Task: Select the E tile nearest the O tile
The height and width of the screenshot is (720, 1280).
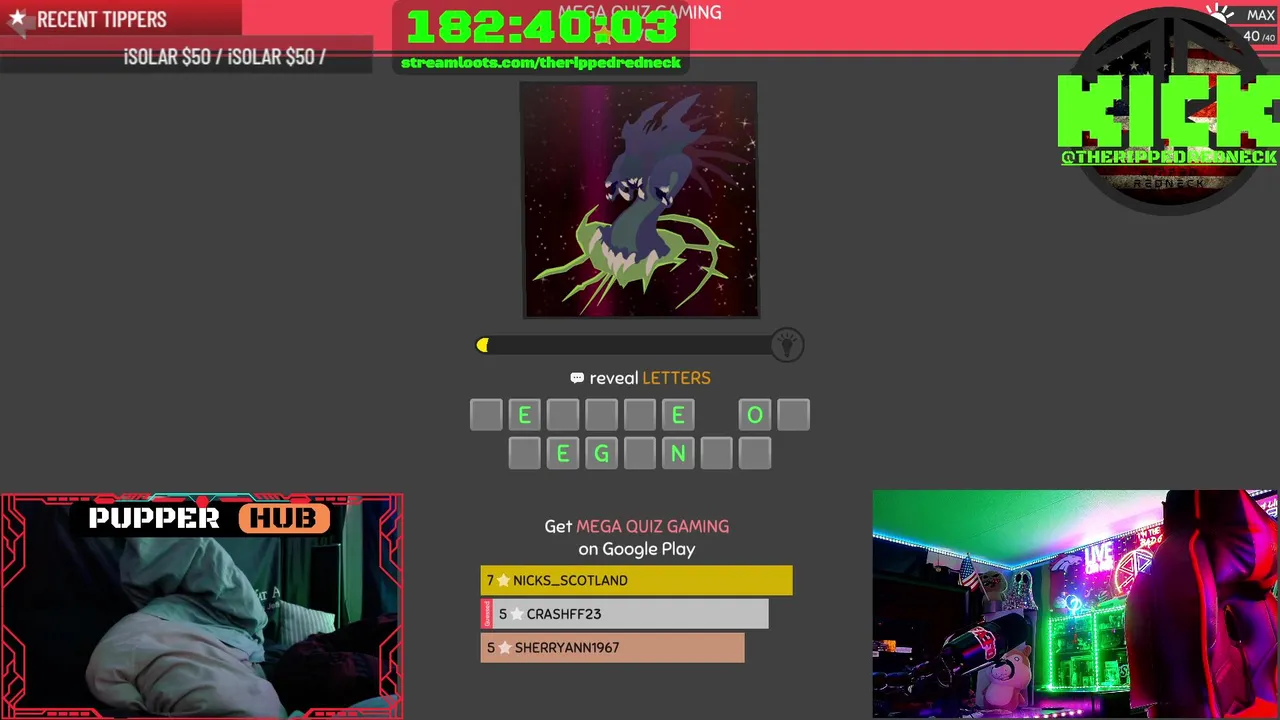Action: point(678,415)
